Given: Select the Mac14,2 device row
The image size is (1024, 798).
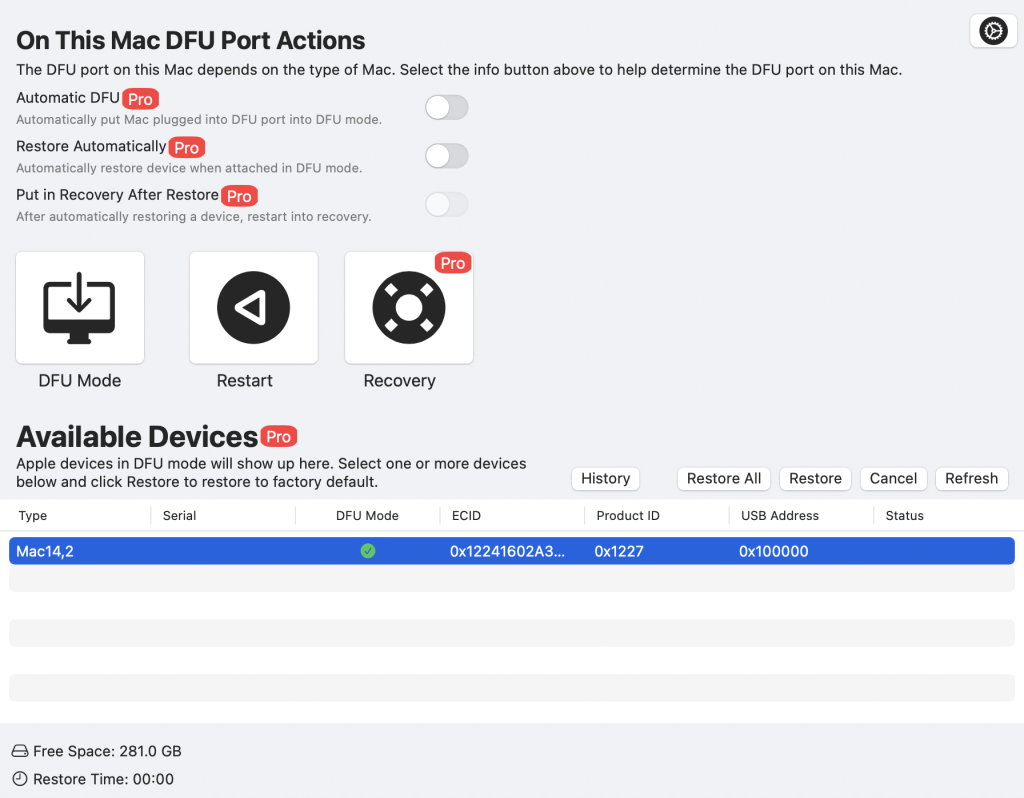Looking at the screenshot, I should tap(200, 551).
